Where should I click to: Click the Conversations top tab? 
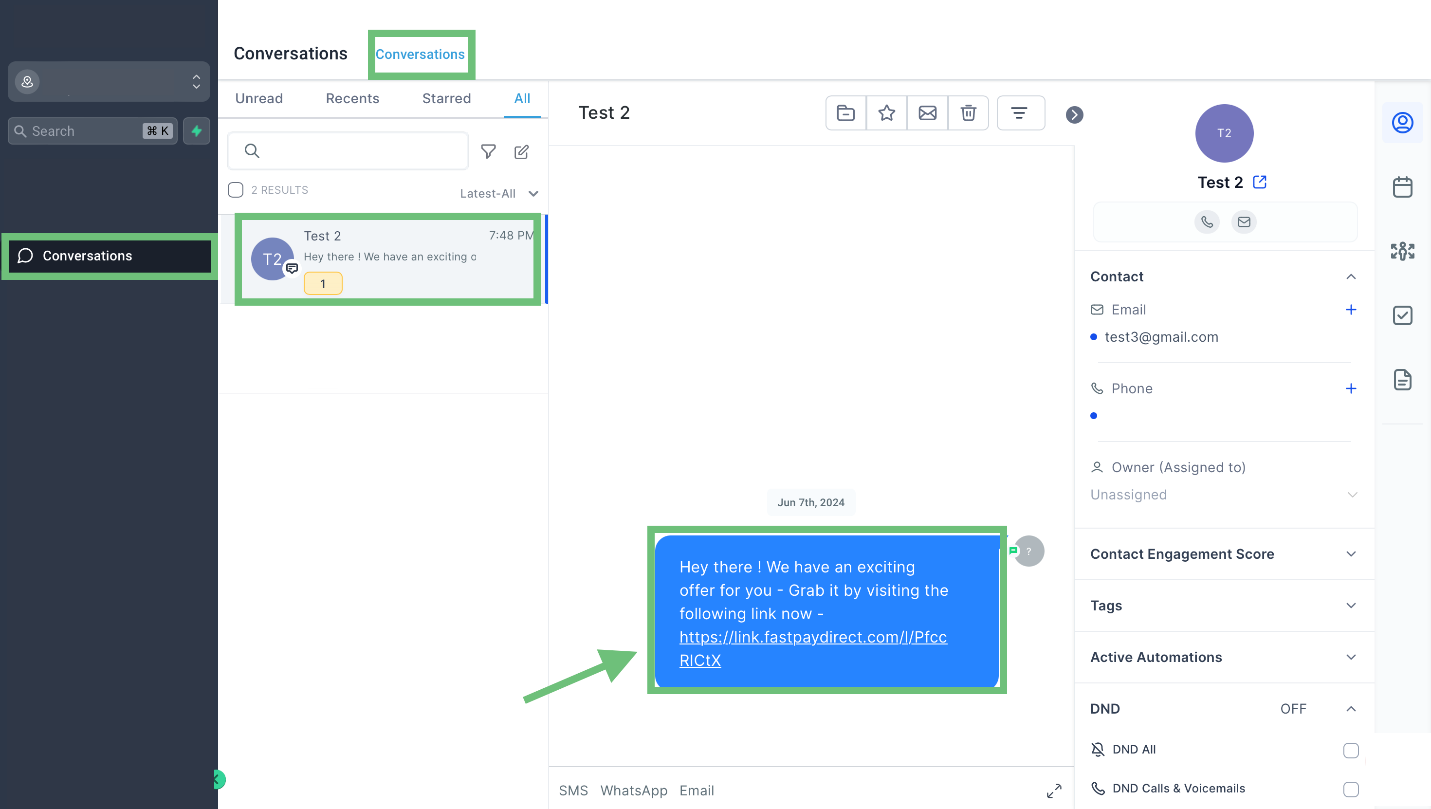pos(420,54)
